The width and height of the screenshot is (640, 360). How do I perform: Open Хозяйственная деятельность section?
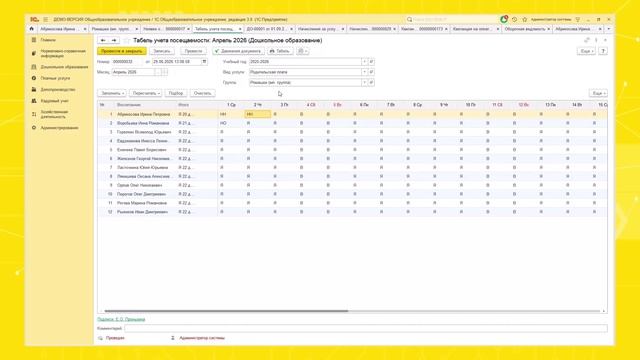pos(54,114)
